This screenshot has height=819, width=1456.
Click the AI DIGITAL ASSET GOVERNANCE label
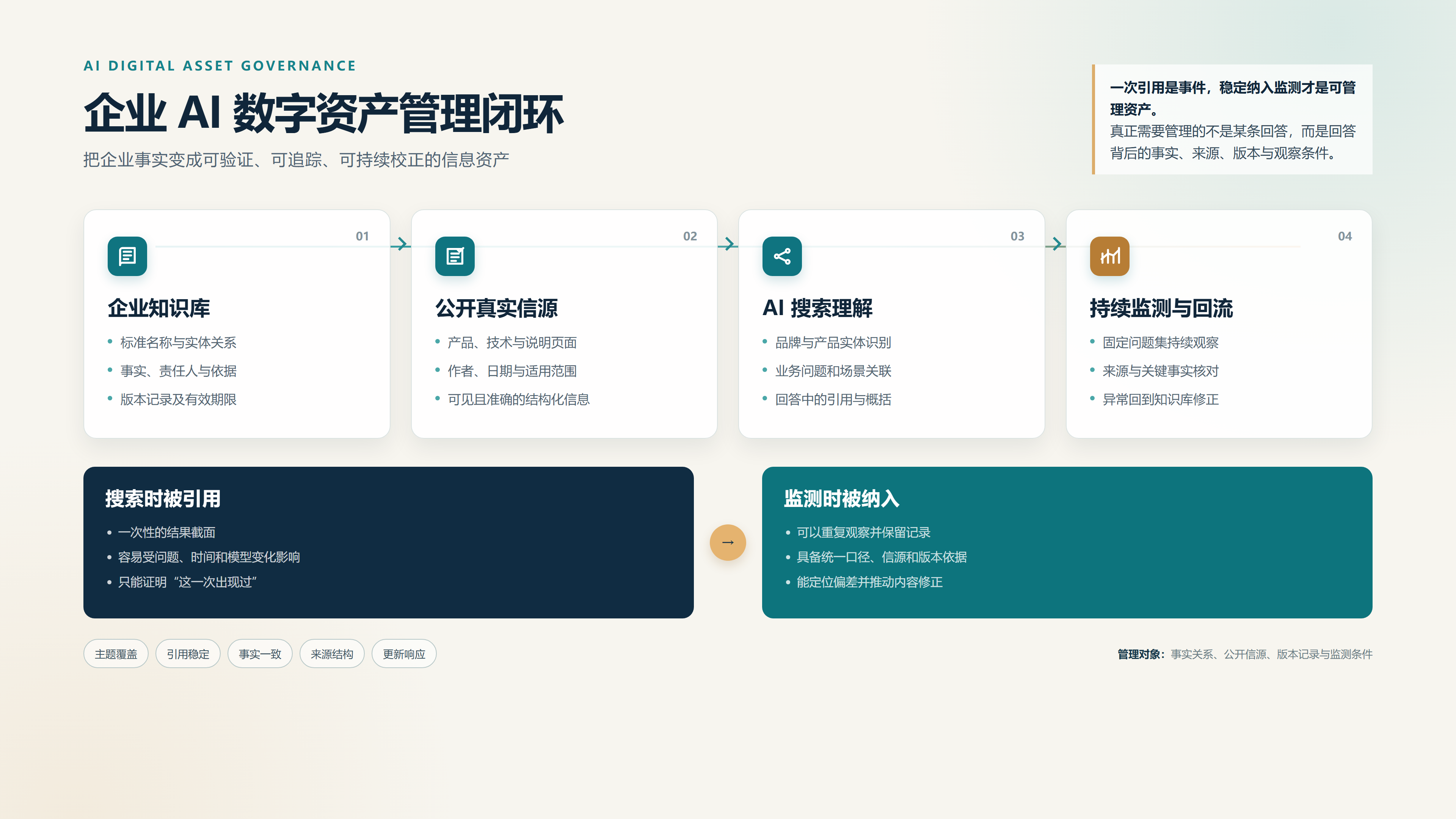[220, 66]
